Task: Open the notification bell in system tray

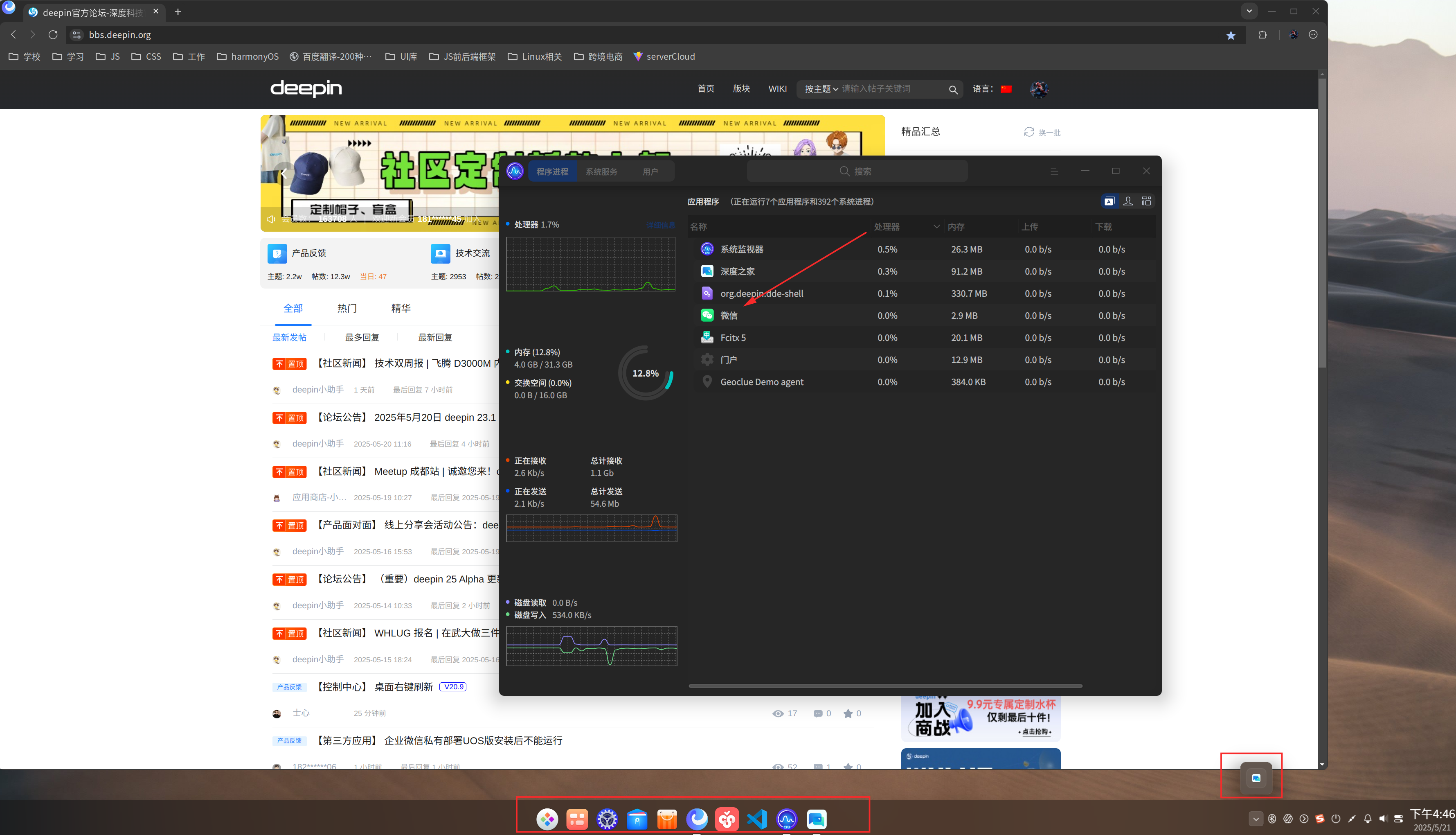Action: coord(1367,818)
